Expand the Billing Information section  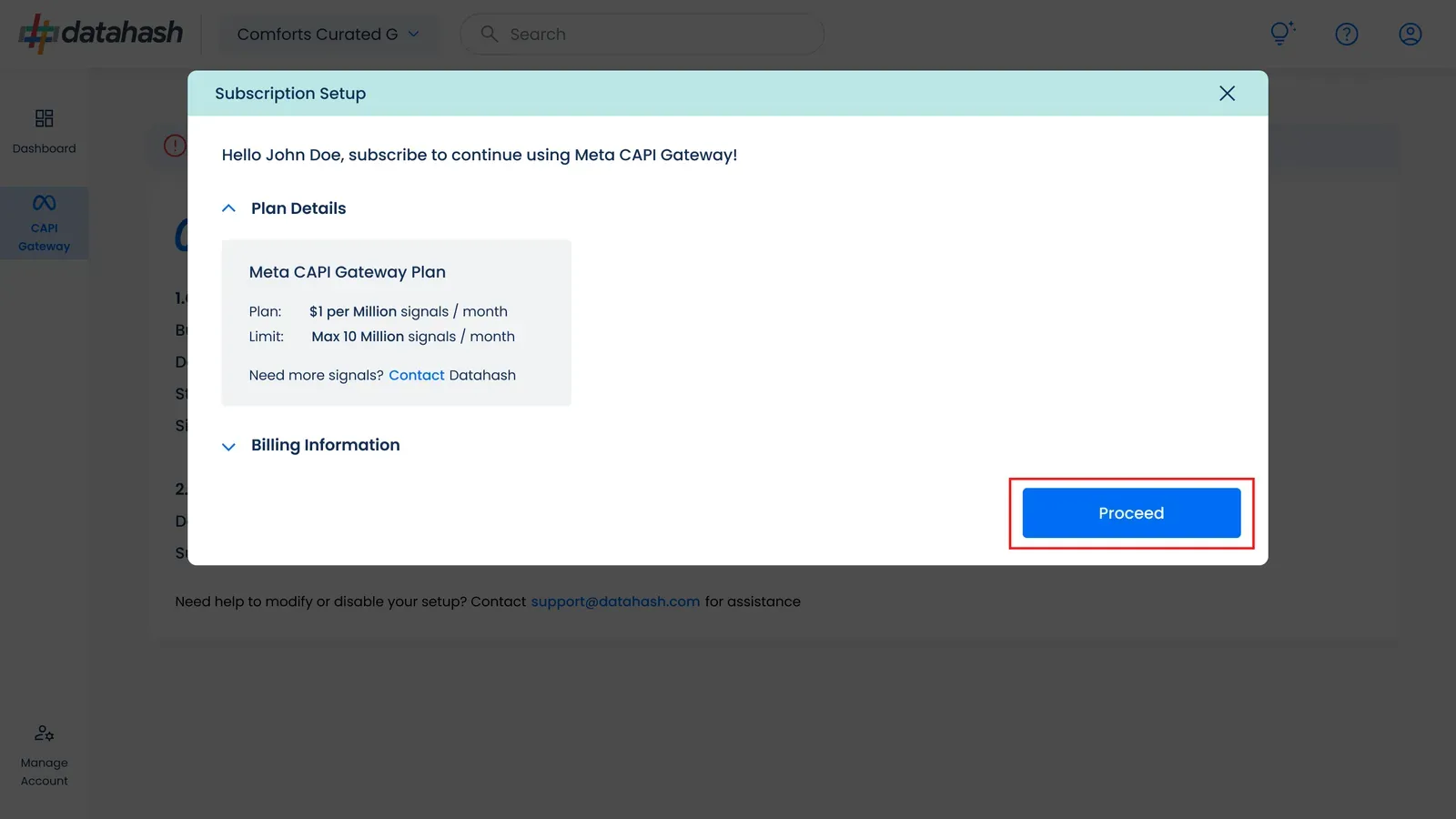point(228,446)
